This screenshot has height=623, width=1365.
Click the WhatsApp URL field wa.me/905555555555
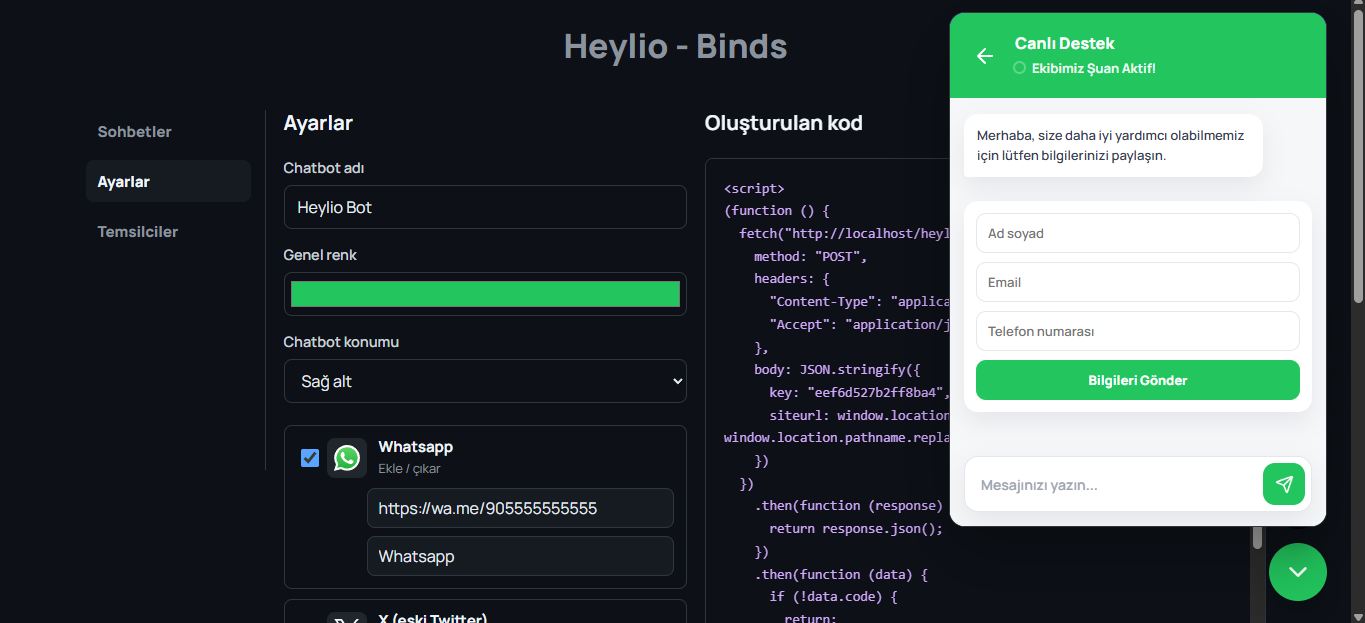pyautogui.click(x=520, y=508)
